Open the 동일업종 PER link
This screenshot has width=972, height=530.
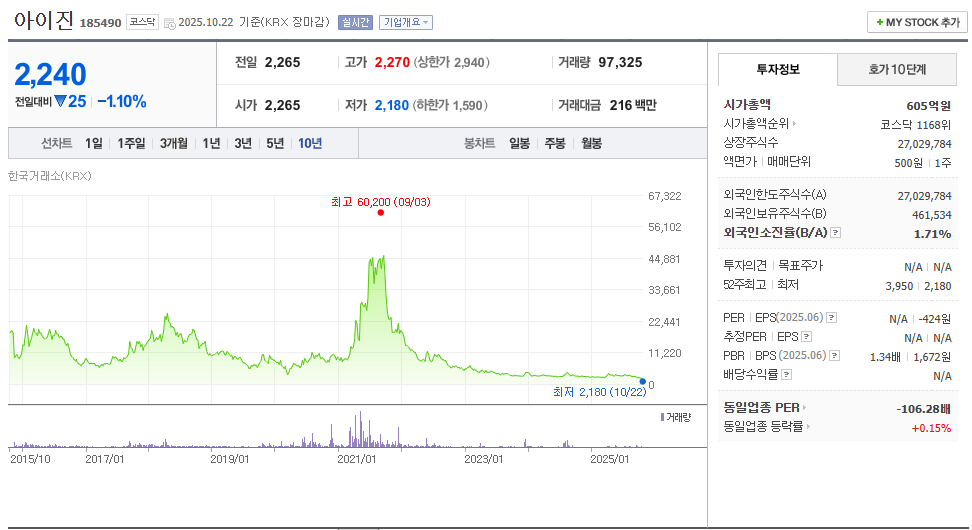coord(761,407)
